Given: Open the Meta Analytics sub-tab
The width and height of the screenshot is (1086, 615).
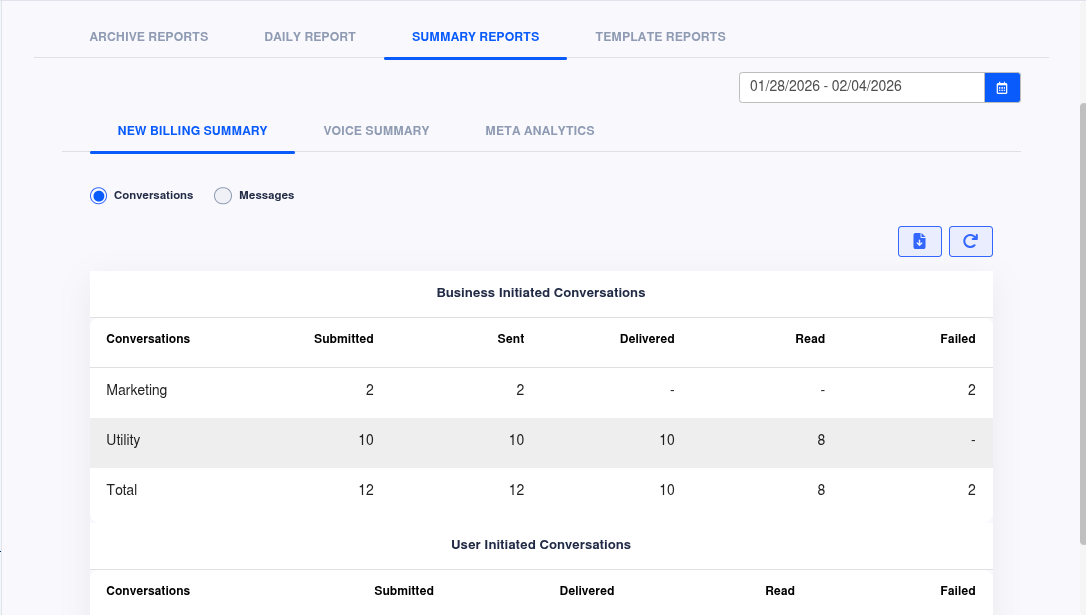Looking at the screenshot, I should pyautogui.click(x=540, y=131).
